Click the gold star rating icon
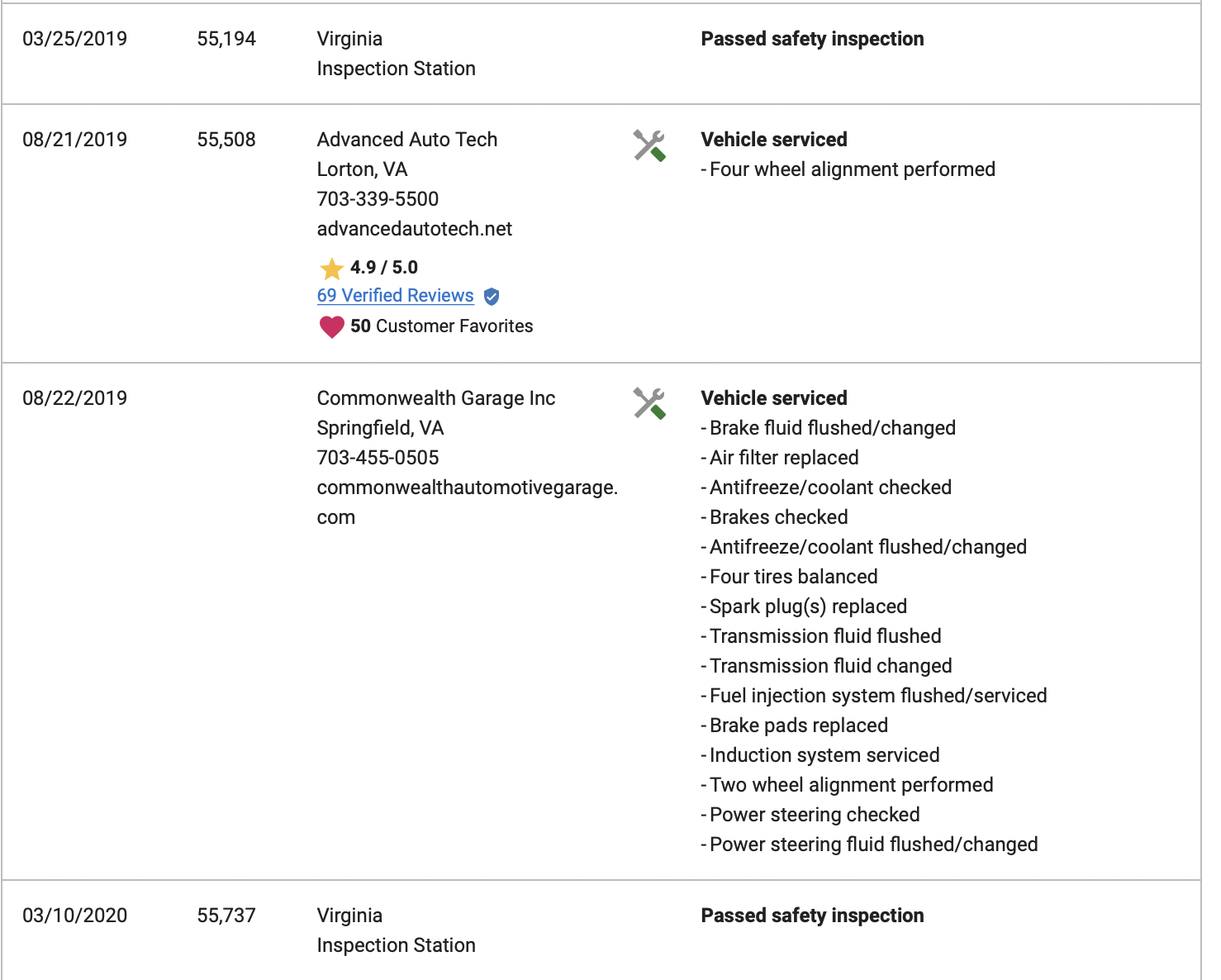 click(331, 269)
